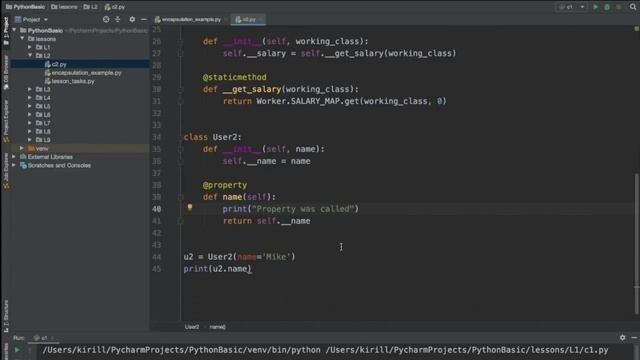This screenshot has height=360, width=640.
Task: Click the Stop run icon in the toolbar
Action: tap(619, 7)
